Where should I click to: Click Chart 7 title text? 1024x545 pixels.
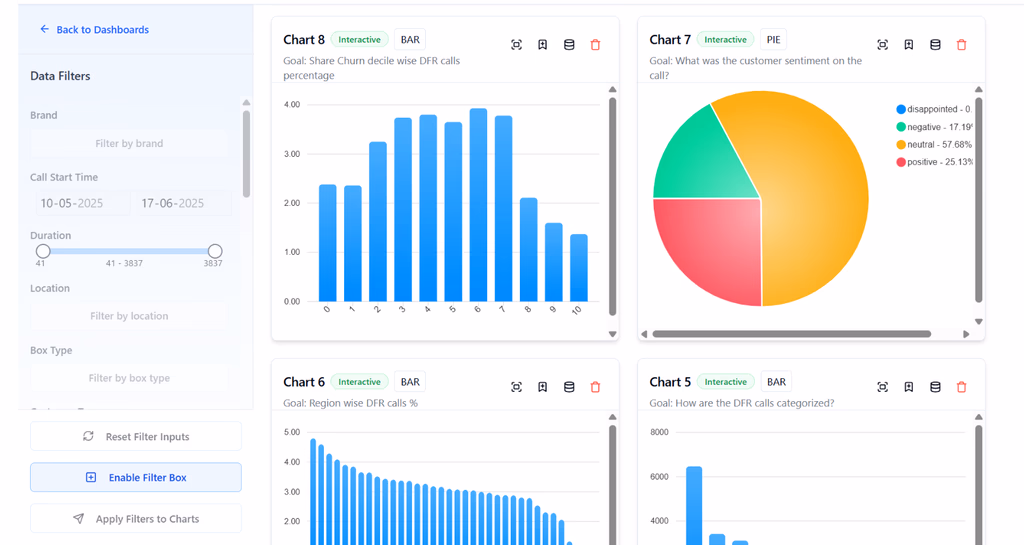(x=670, y=40)
